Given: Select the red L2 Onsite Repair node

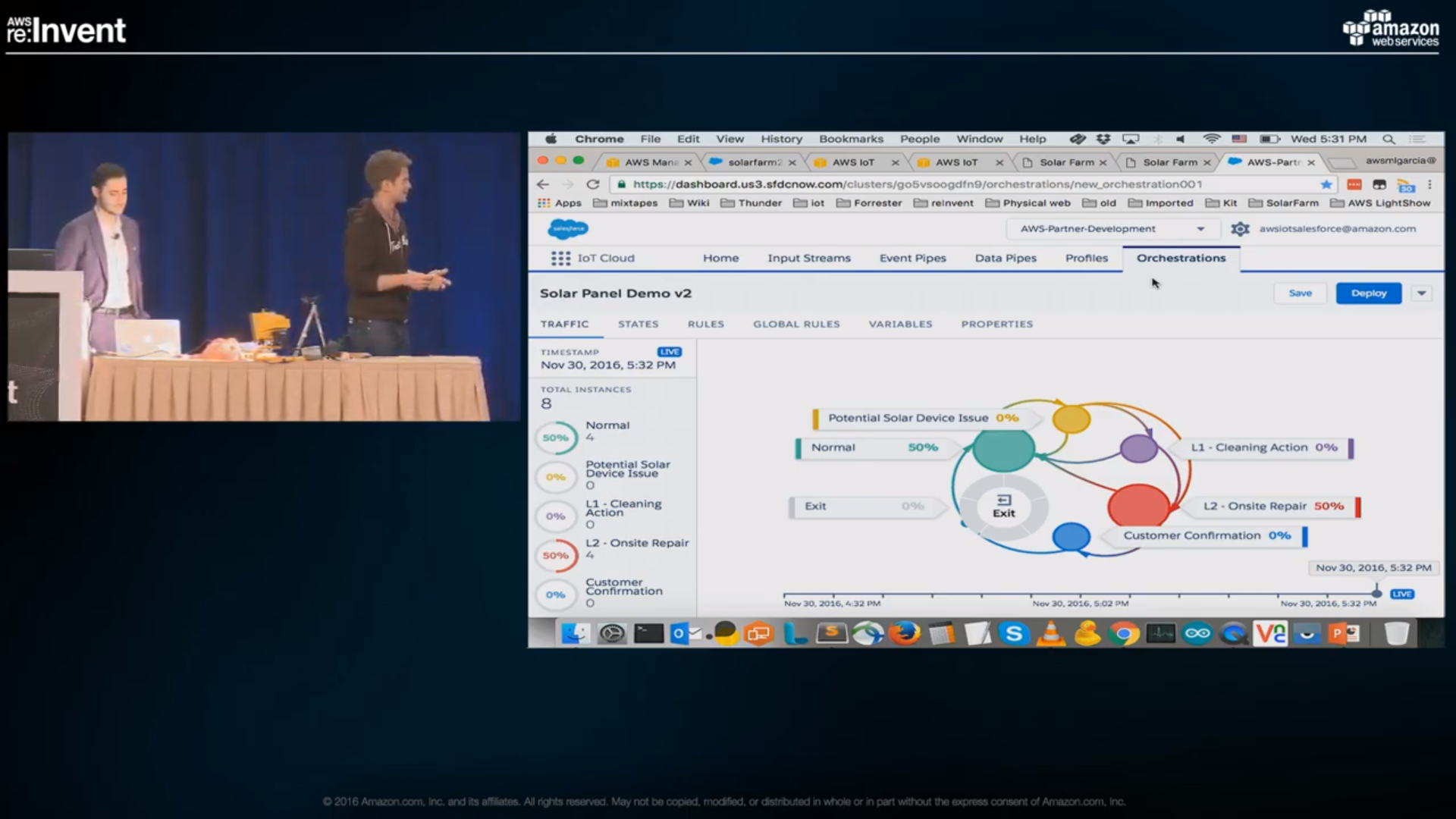Looking at the screenshot, I should [x=1137, y=505].
